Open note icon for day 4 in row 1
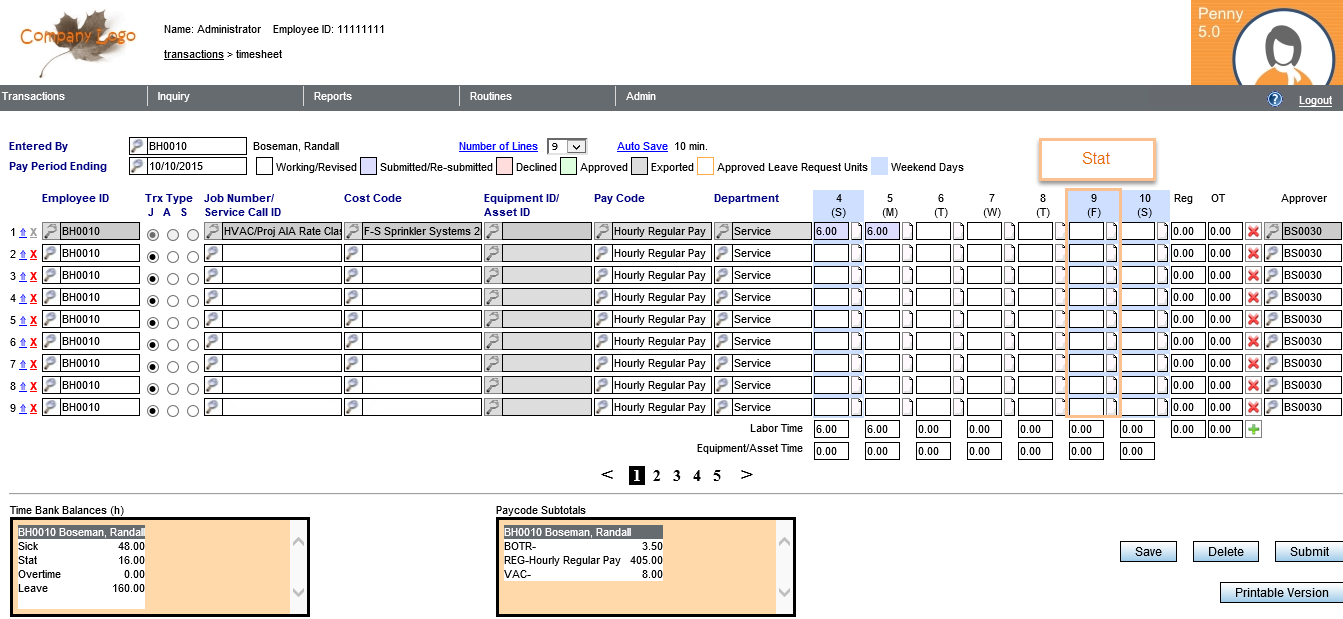 (x=856, y=232)
